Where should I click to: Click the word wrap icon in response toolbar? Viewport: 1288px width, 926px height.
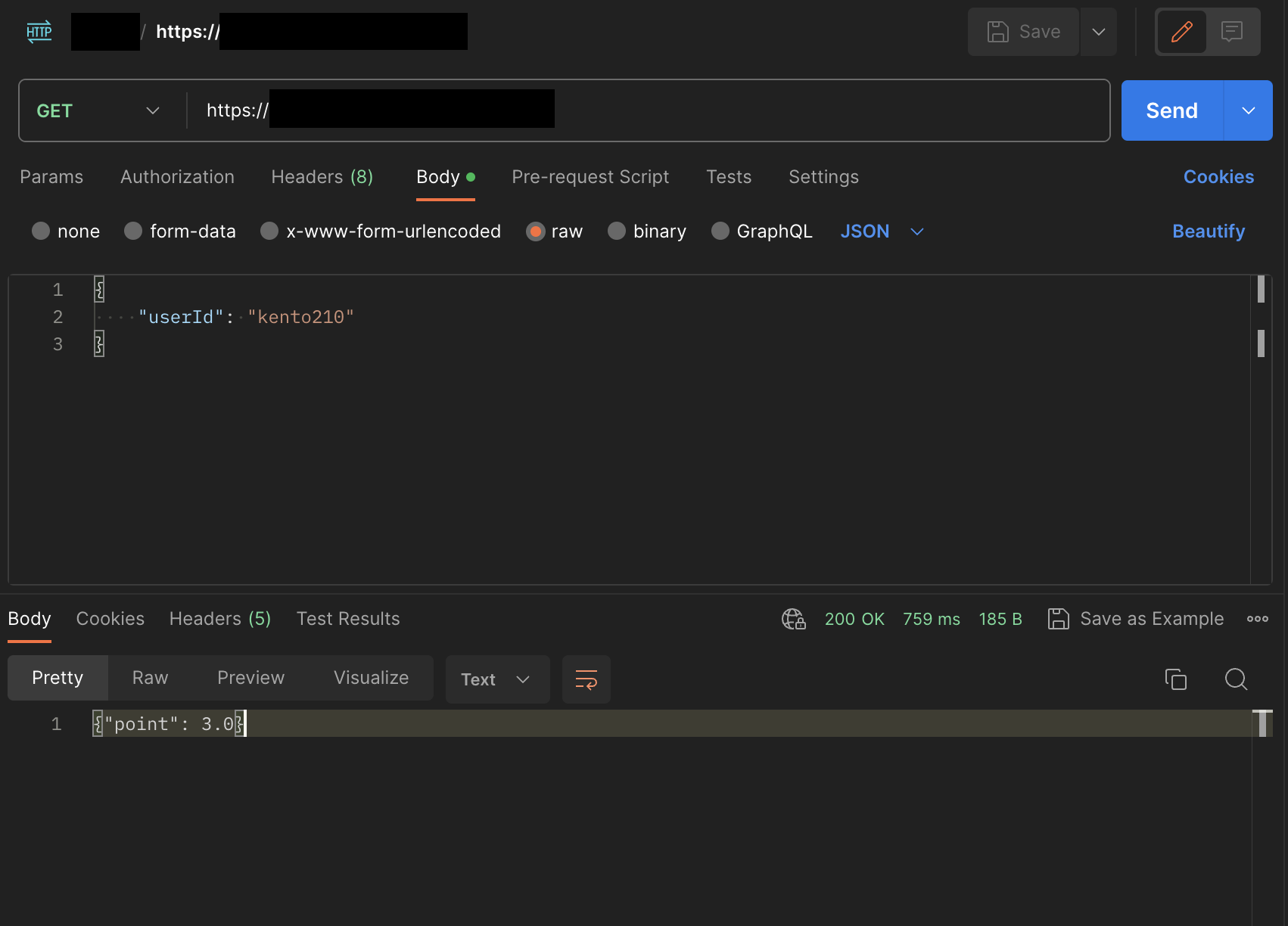pos(586,679)
